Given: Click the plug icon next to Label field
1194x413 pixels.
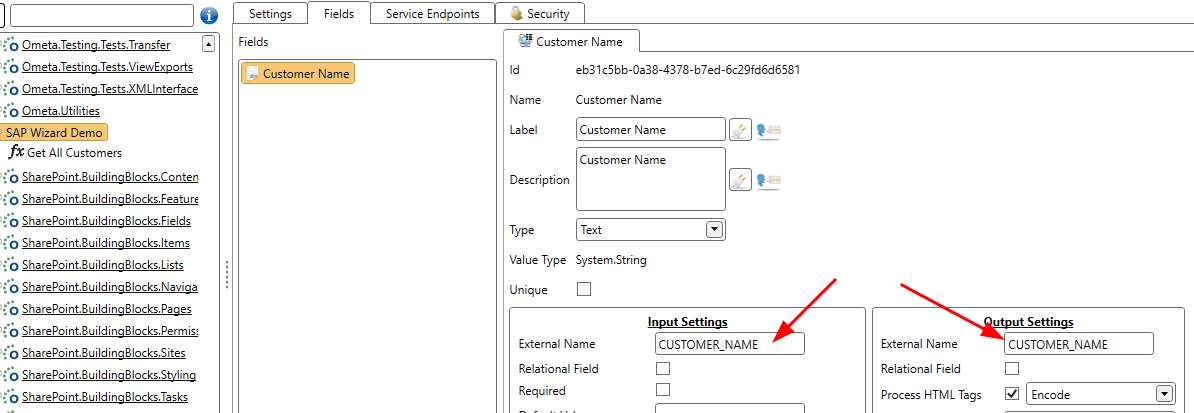Looking at the screenshot, I should tap(740, 130).
